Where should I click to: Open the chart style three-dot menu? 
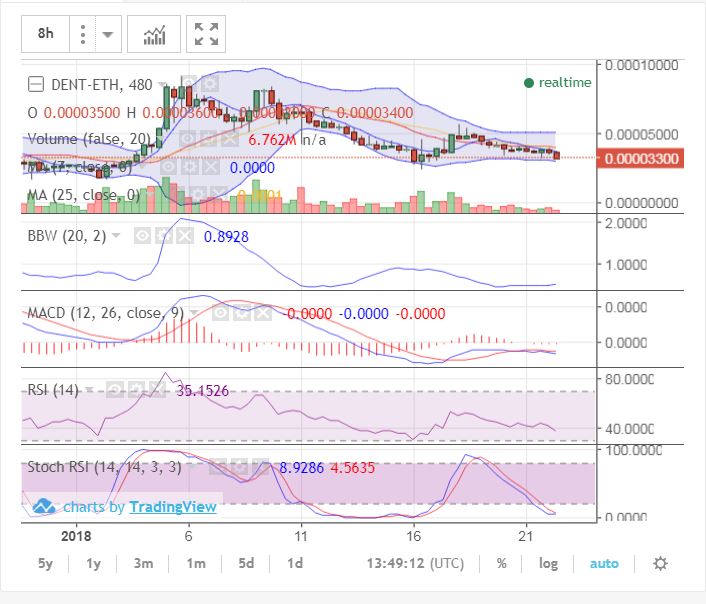click(x=82, y=33)
